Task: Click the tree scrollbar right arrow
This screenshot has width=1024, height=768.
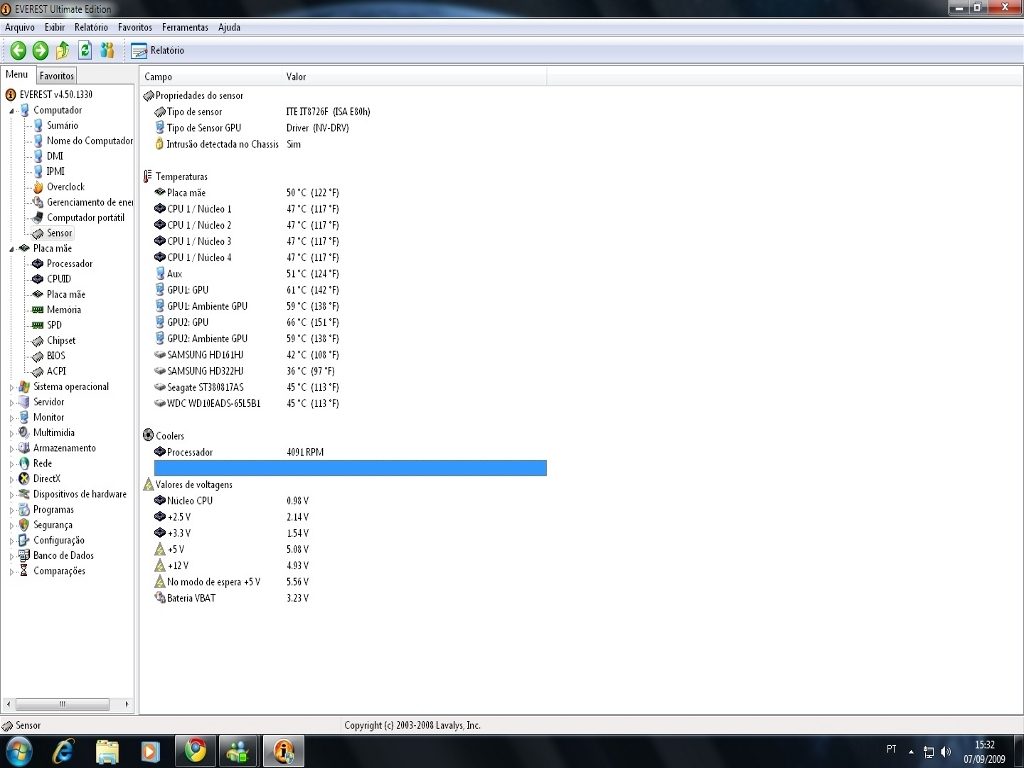Action: [127, 704]
